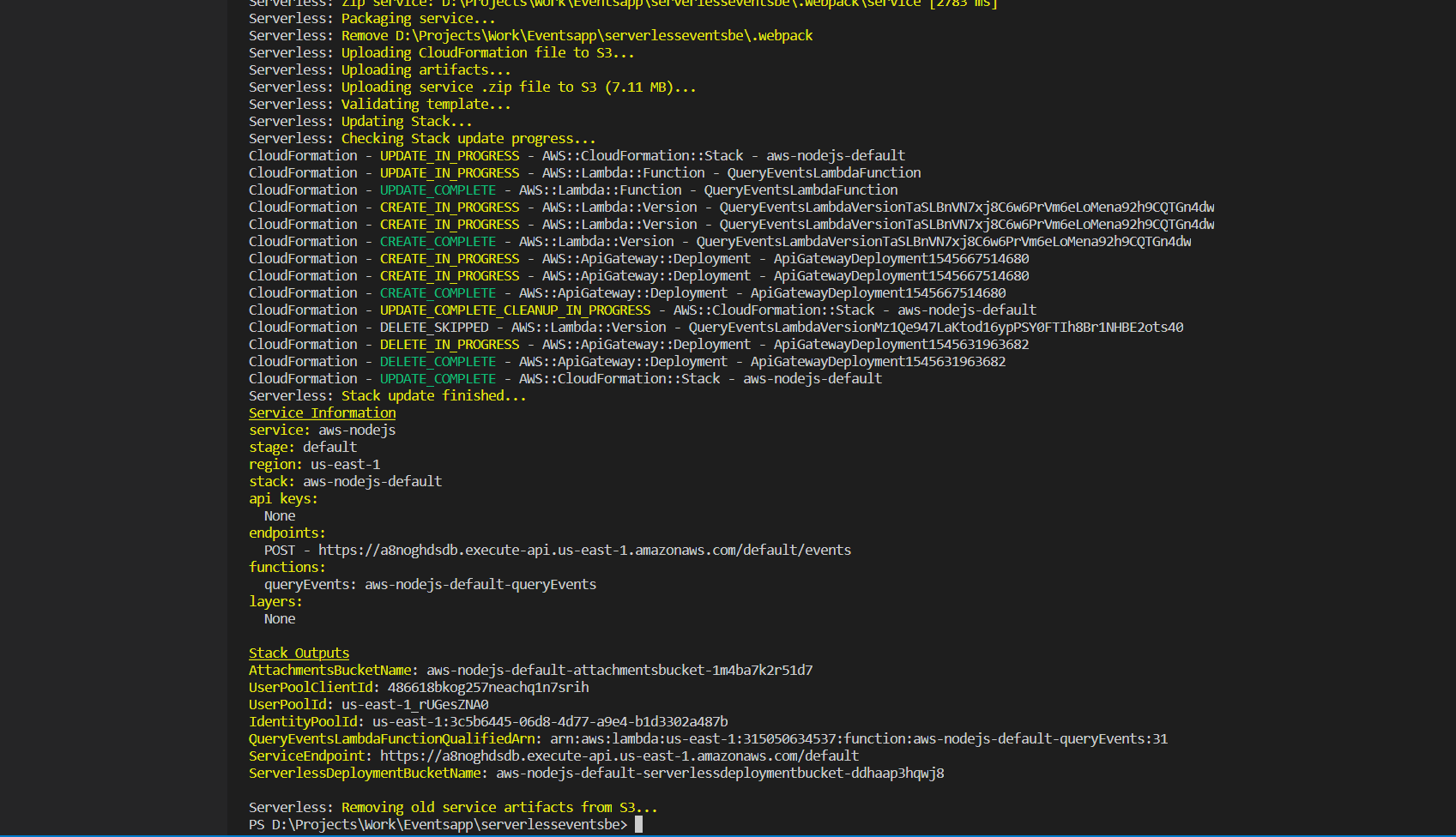The height and width of the screenshot is (837, 1456).
Task: Click the underlined "Service Information" heading
Action: pos(322,412)
